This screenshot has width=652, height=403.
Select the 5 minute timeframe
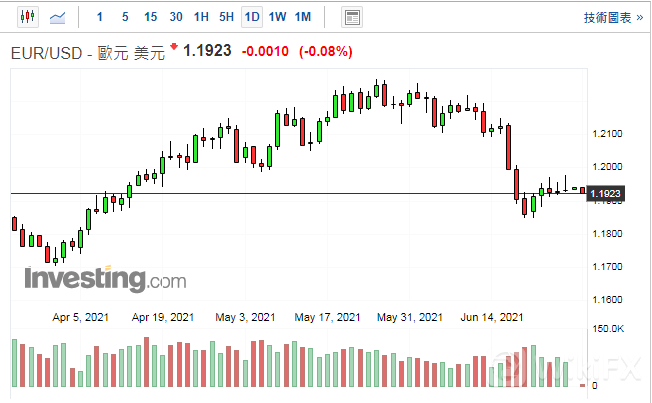pos(124,17)
